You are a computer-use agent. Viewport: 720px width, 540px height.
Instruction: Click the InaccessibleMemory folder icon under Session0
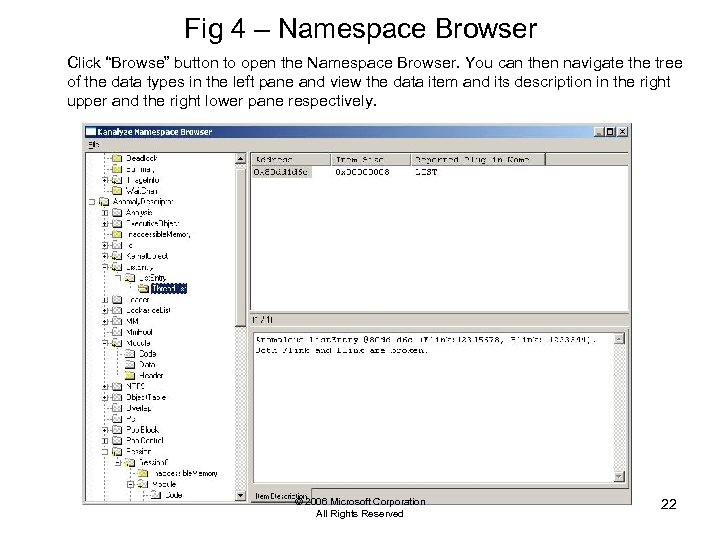[144, 473]
